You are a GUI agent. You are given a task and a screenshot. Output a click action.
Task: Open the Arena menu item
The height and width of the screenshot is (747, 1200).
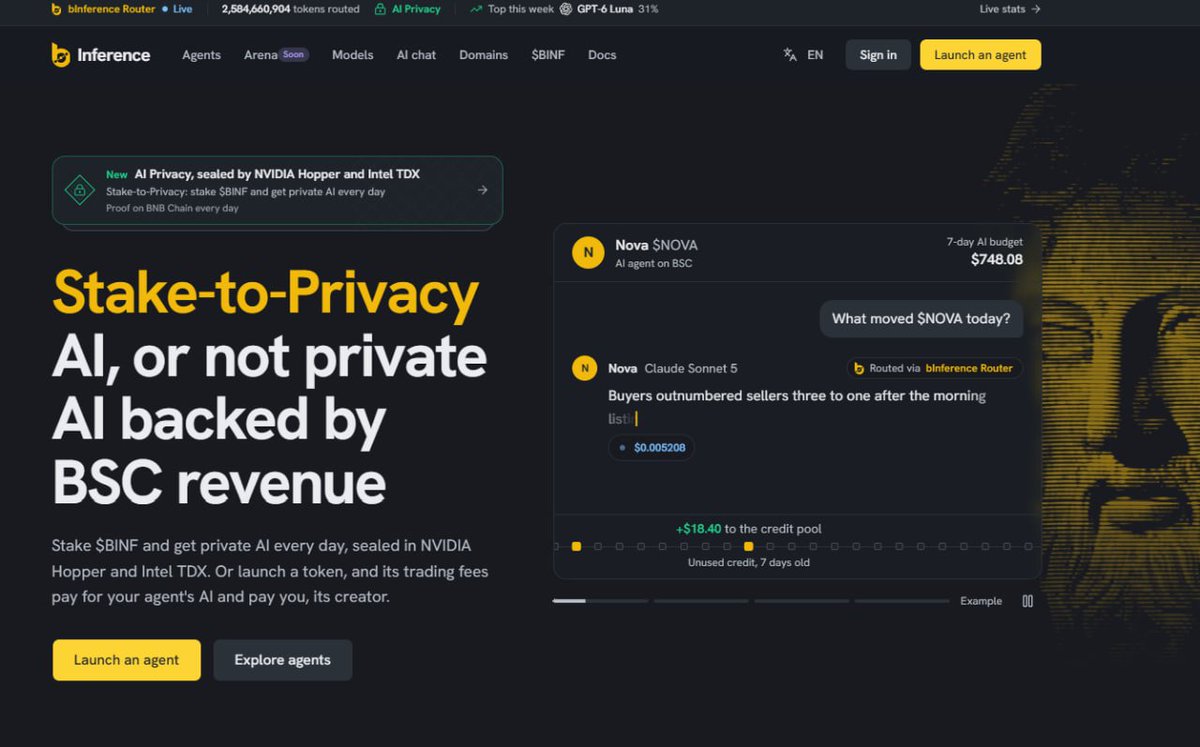261,55
